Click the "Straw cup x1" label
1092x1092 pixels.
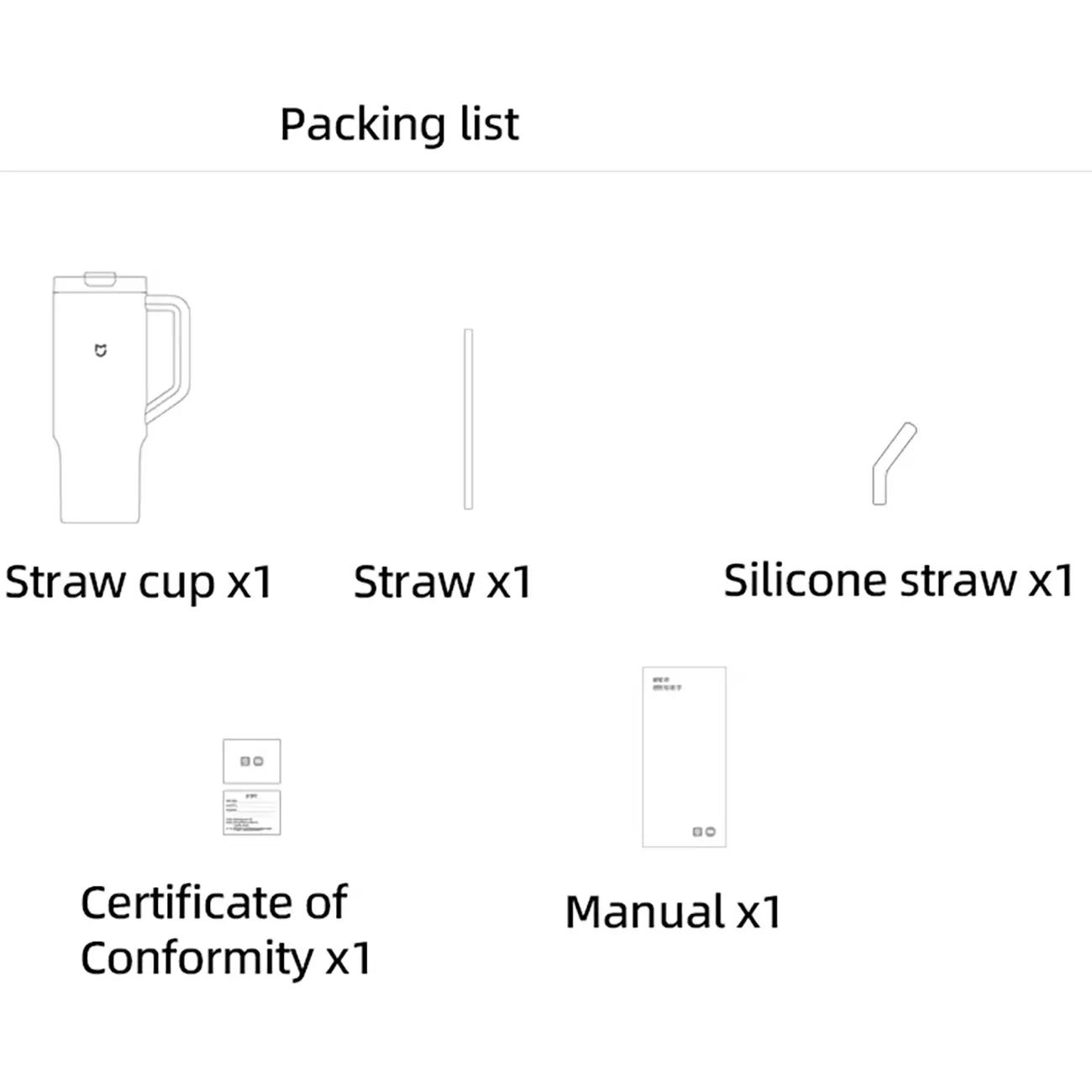tap(139, 582)
